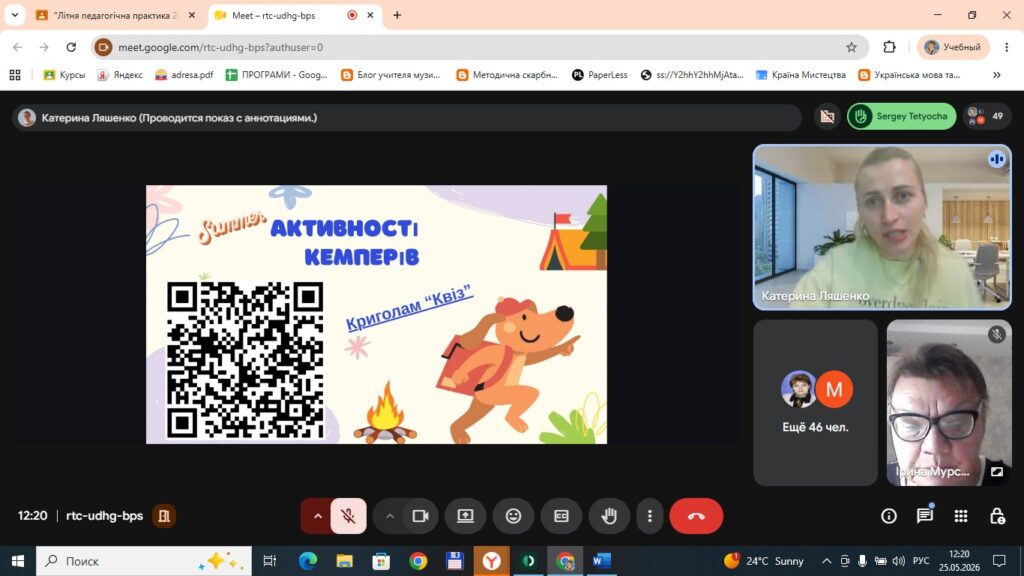Image resolution: width=1024 pixels, height=576 pixels.
Task: Leave the call with red hang-up button
Action: 696,516
